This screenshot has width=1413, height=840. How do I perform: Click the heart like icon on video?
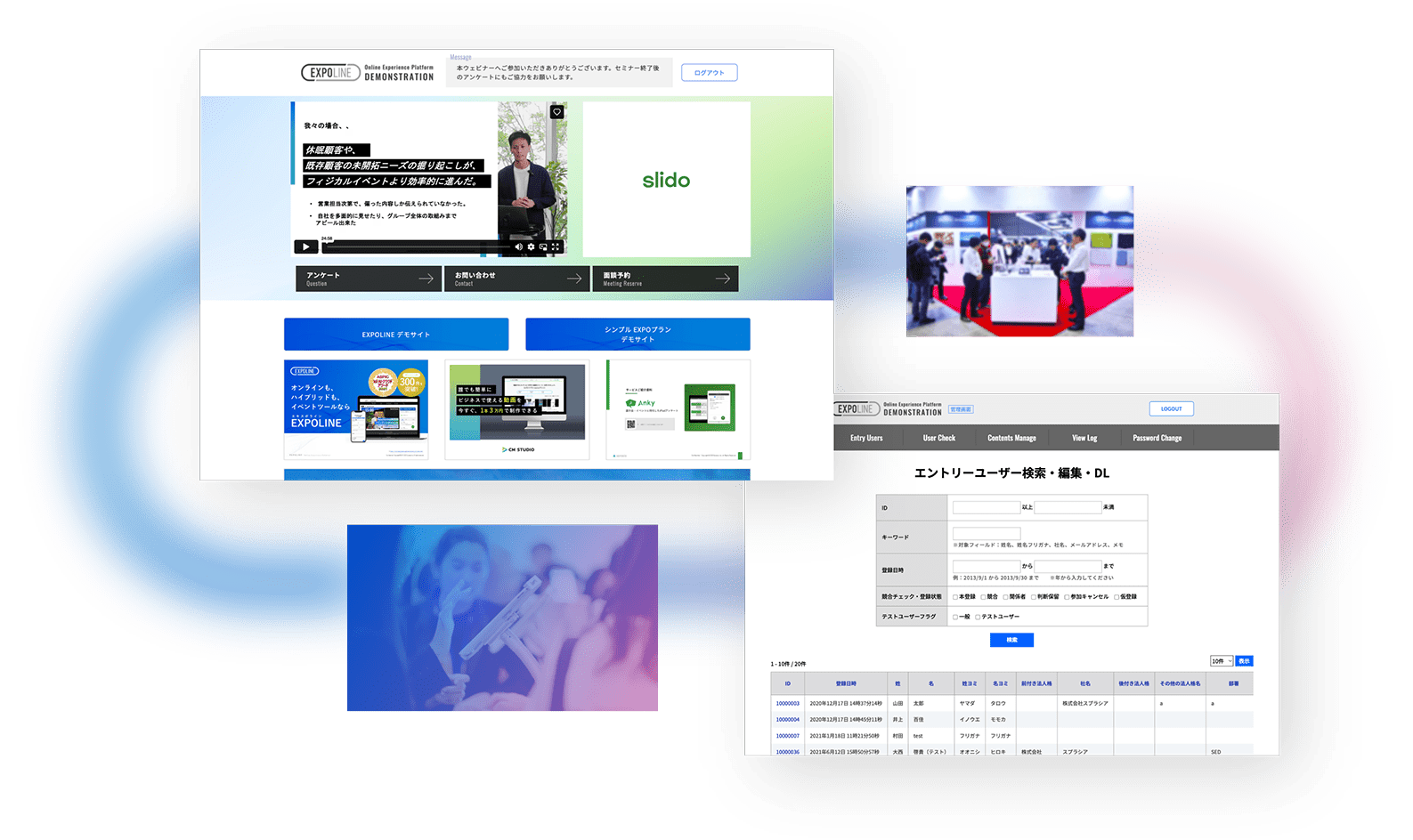coord(556,112)
